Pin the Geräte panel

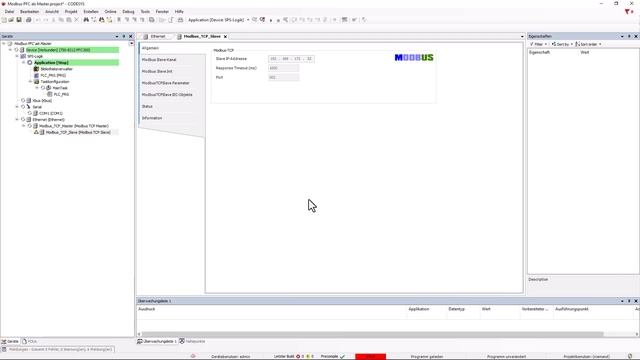(x=124, y=36)
